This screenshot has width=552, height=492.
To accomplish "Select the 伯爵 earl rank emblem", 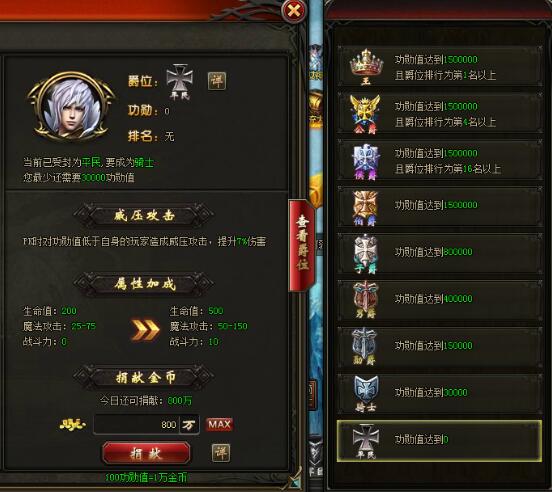I will (x=365, y=208).
